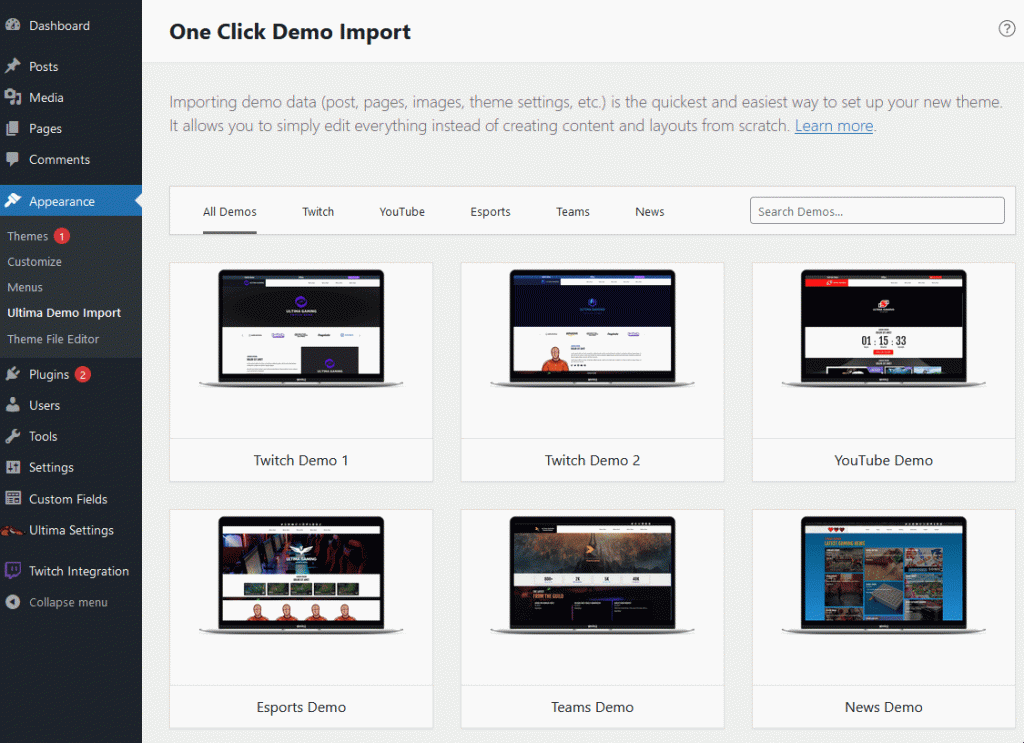The width and height of the screenshot is (1024, 743).
Task: Select the YouTube Demo laptop preview
Action: (883, 328)
